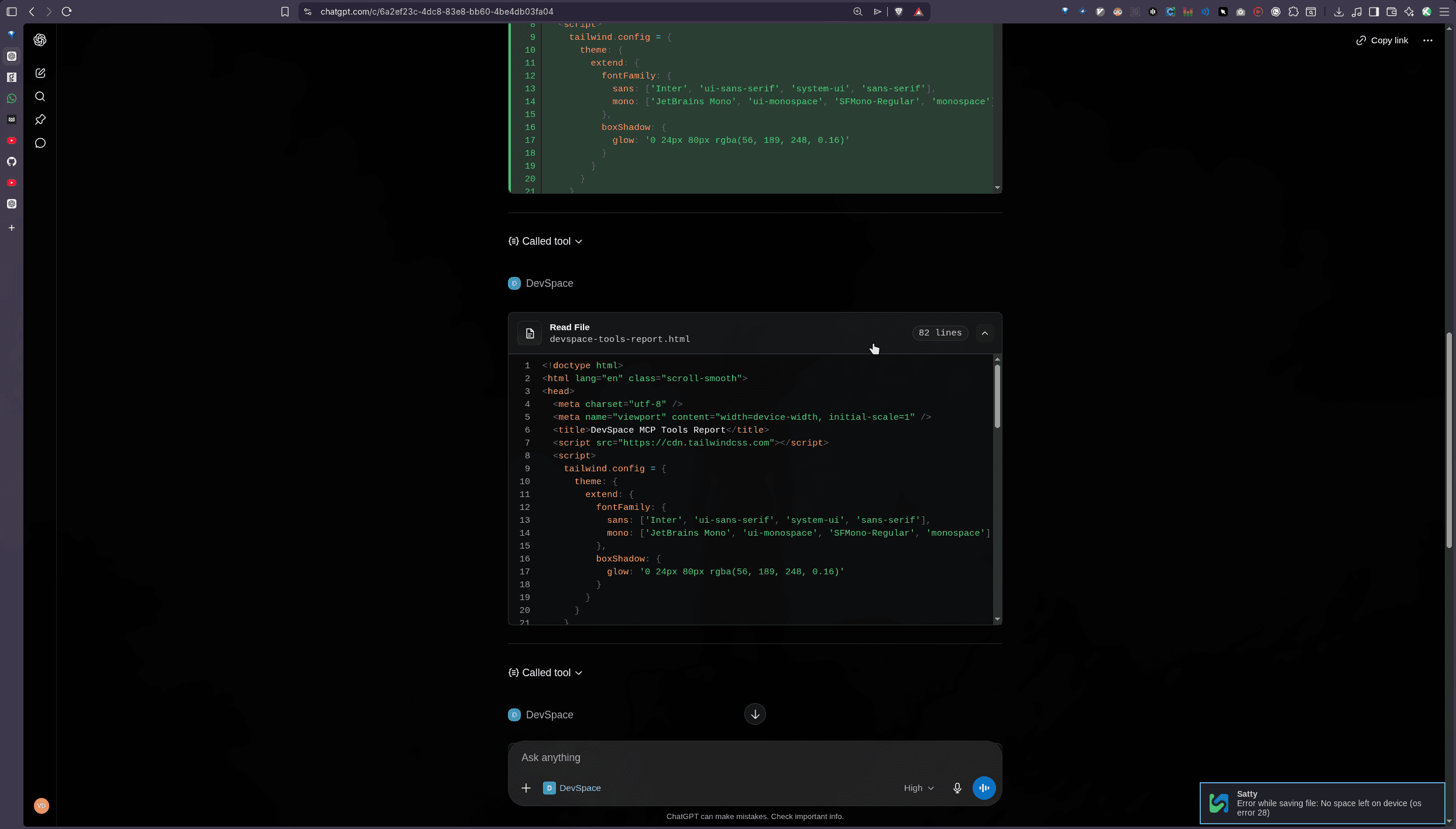Click the pin icon in ChatGPT sidebar
The image size is (1456, 829).
pos(40,119)
